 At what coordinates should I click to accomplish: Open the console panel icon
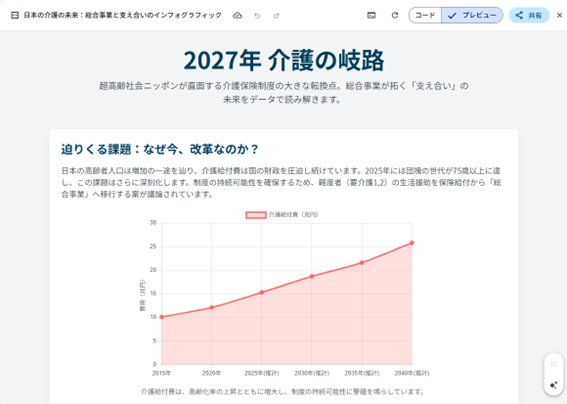click(x=371, y=15)
